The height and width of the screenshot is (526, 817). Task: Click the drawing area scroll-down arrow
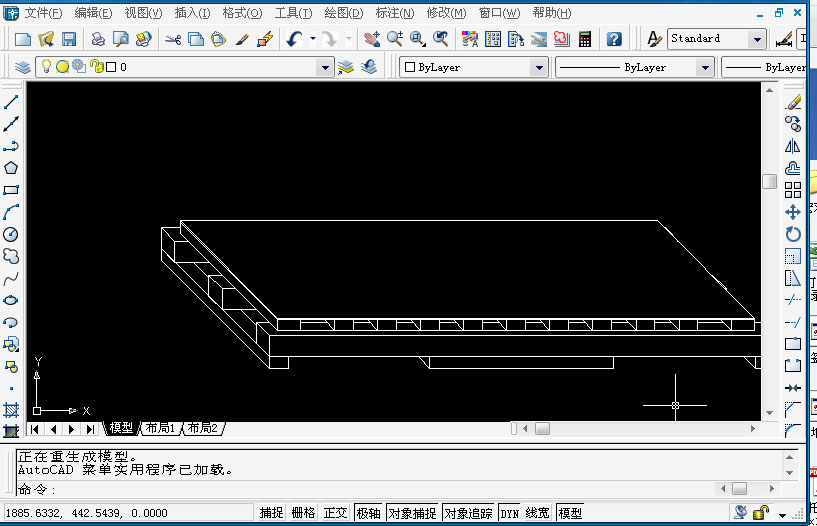770,413
